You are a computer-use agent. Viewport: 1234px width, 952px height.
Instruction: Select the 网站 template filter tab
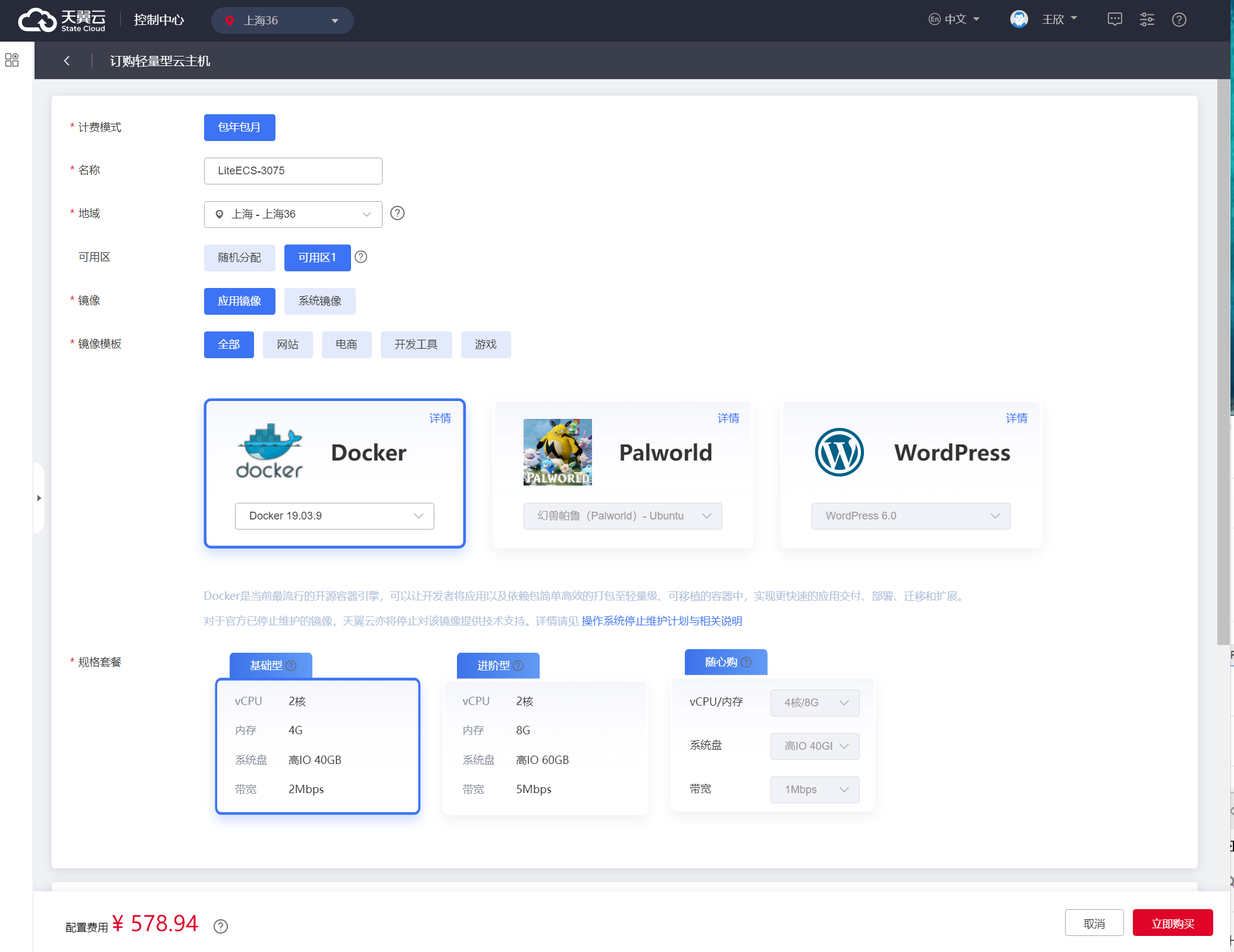pyautogui.click(x=288, y=345)
